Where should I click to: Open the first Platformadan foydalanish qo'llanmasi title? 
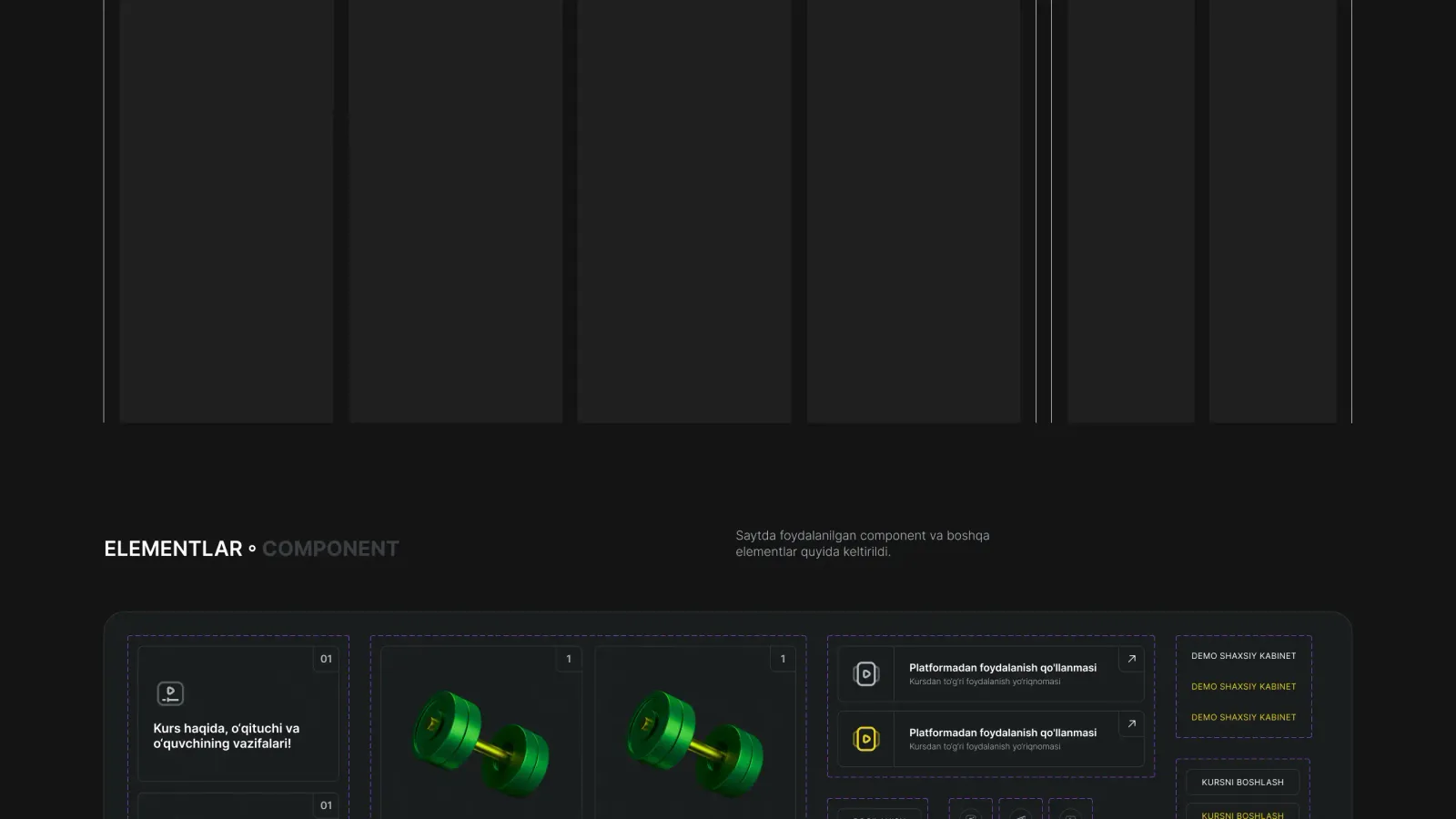pyautogui.click(x=1003, y=668)
